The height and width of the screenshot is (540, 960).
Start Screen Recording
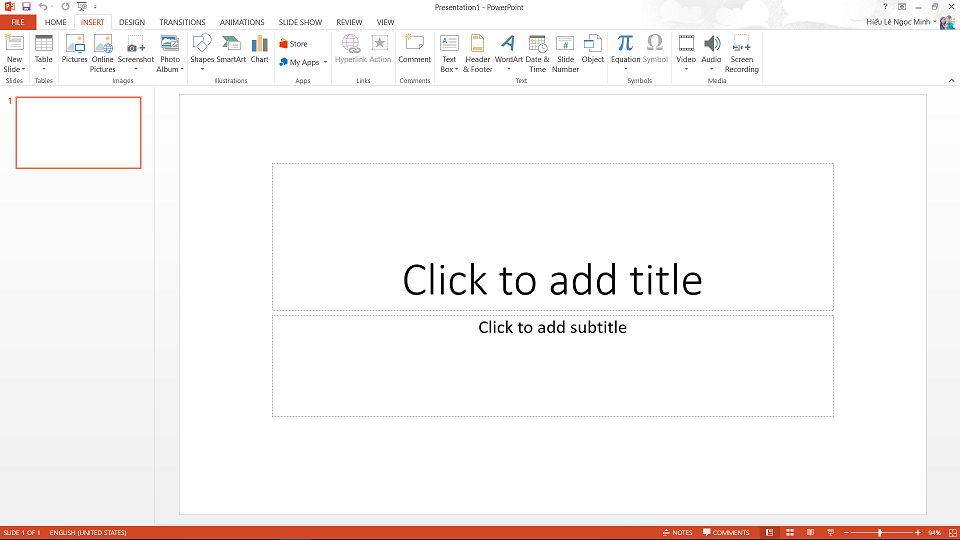click(x=741, y=53)
